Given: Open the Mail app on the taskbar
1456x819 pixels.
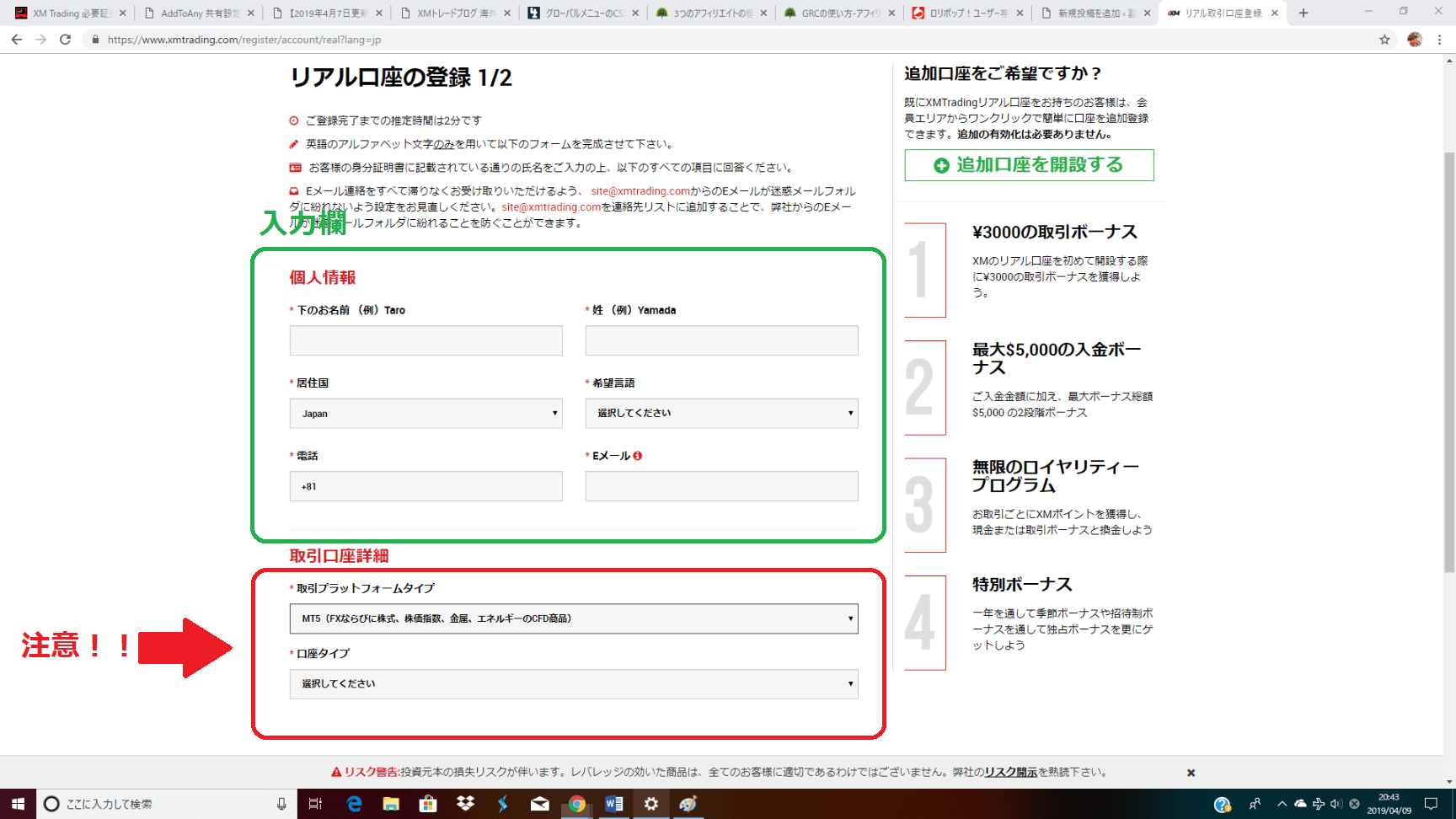Looking at the screenshot, I should point(540,804).
